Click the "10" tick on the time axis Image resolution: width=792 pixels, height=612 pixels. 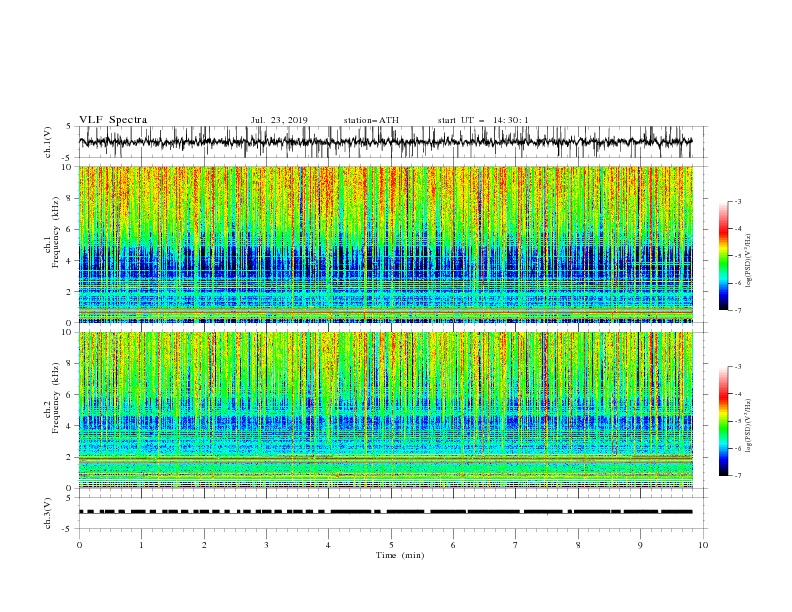click(x=703, y=545)
